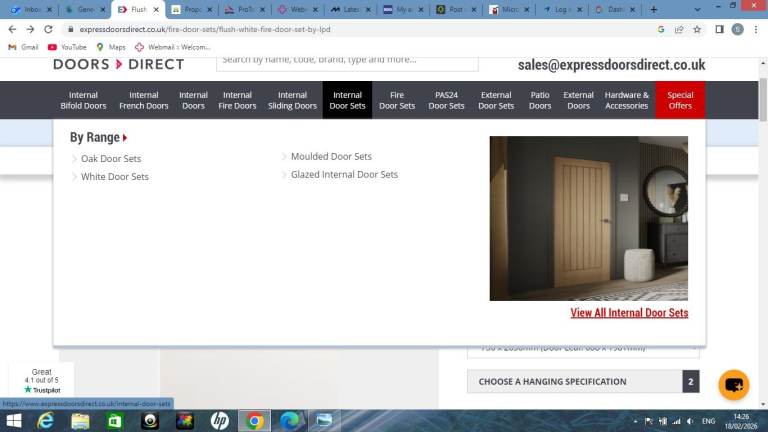Image resolution: width=768 pixels, height=432 pixels.
Task: Open the Windows Start menu
Action: click(x=12, y=421)
